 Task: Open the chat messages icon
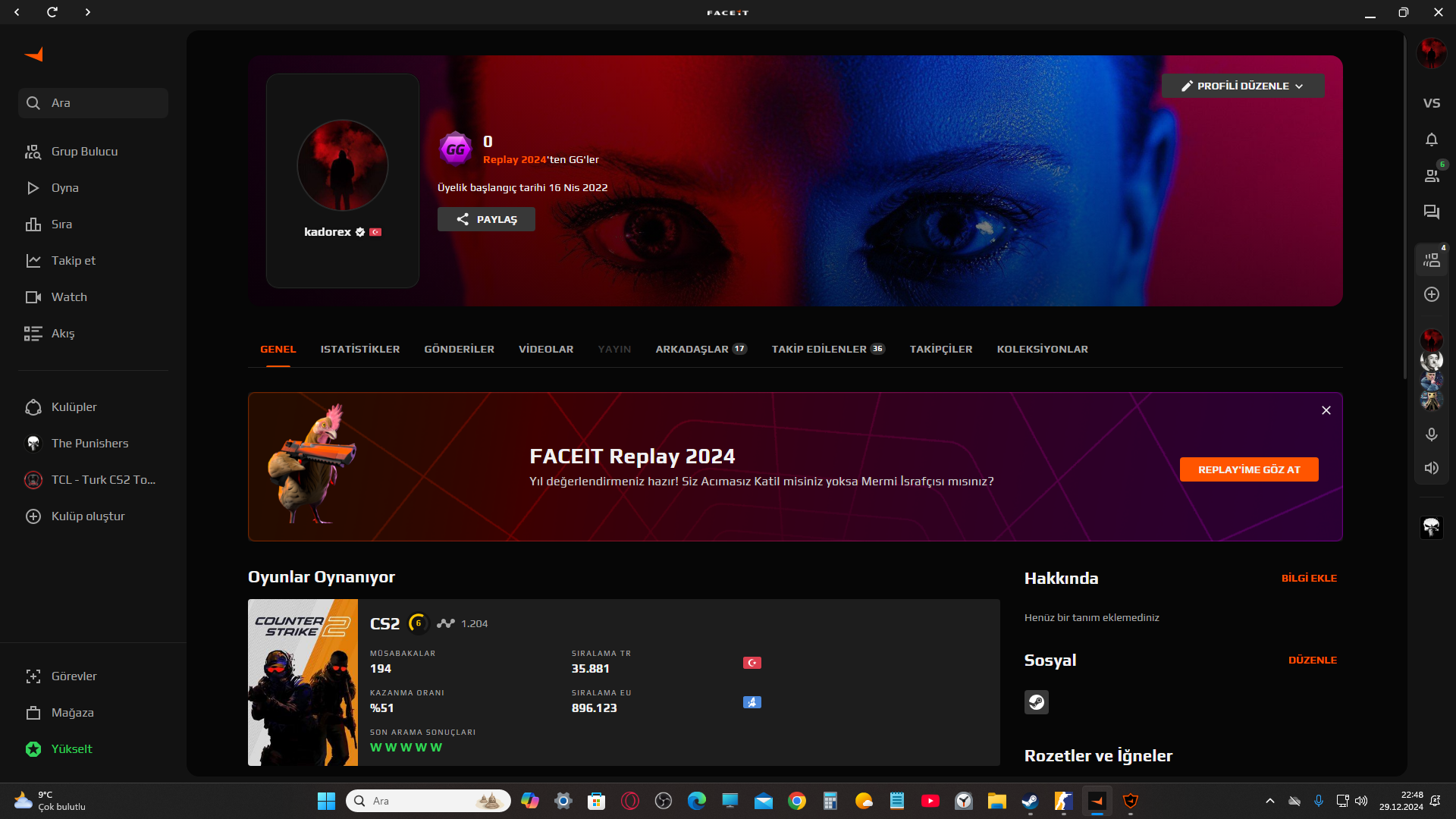tap(1431, 212)
